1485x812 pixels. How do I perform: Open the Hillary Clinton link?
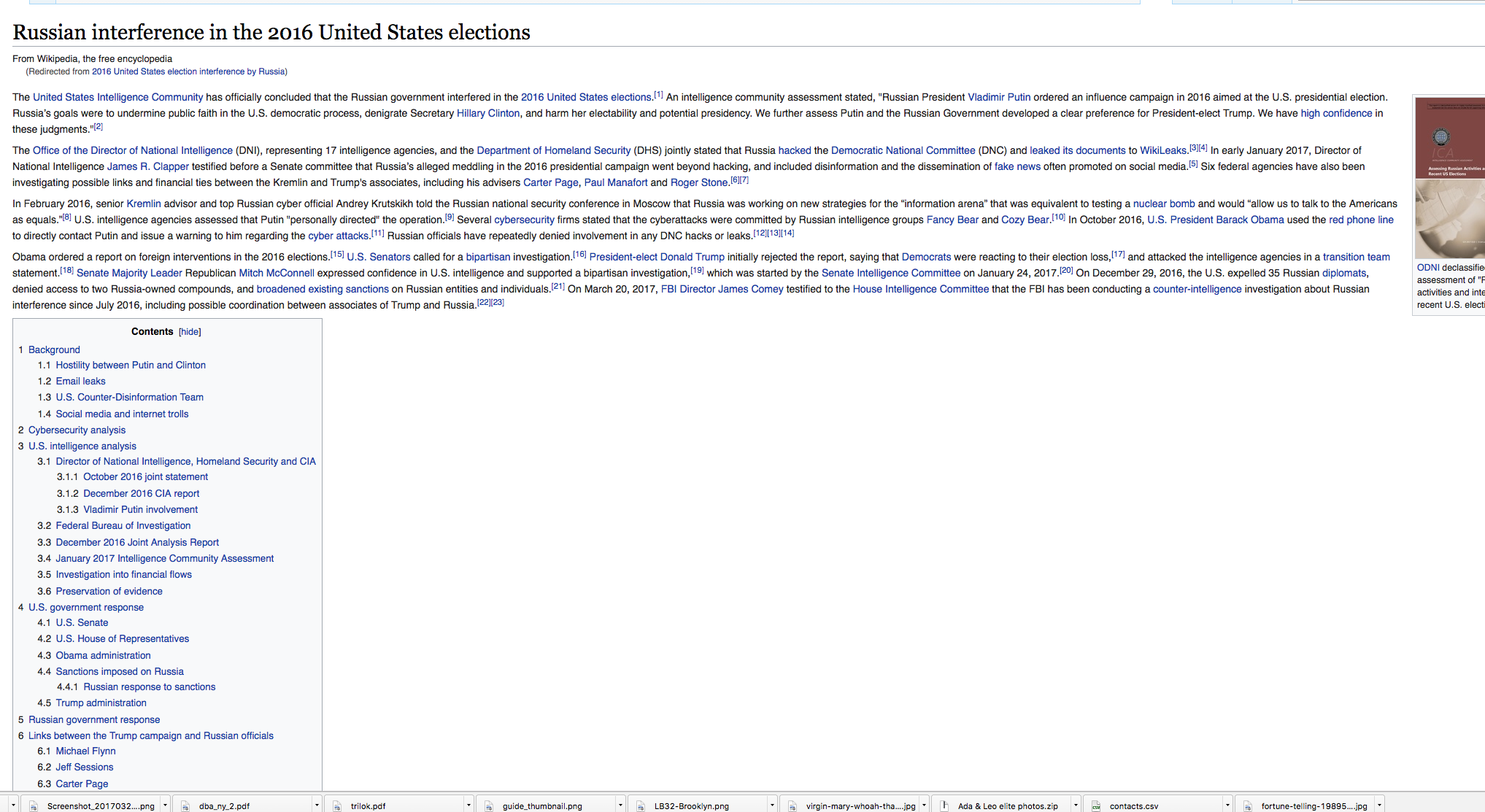[x=488, y=113]
